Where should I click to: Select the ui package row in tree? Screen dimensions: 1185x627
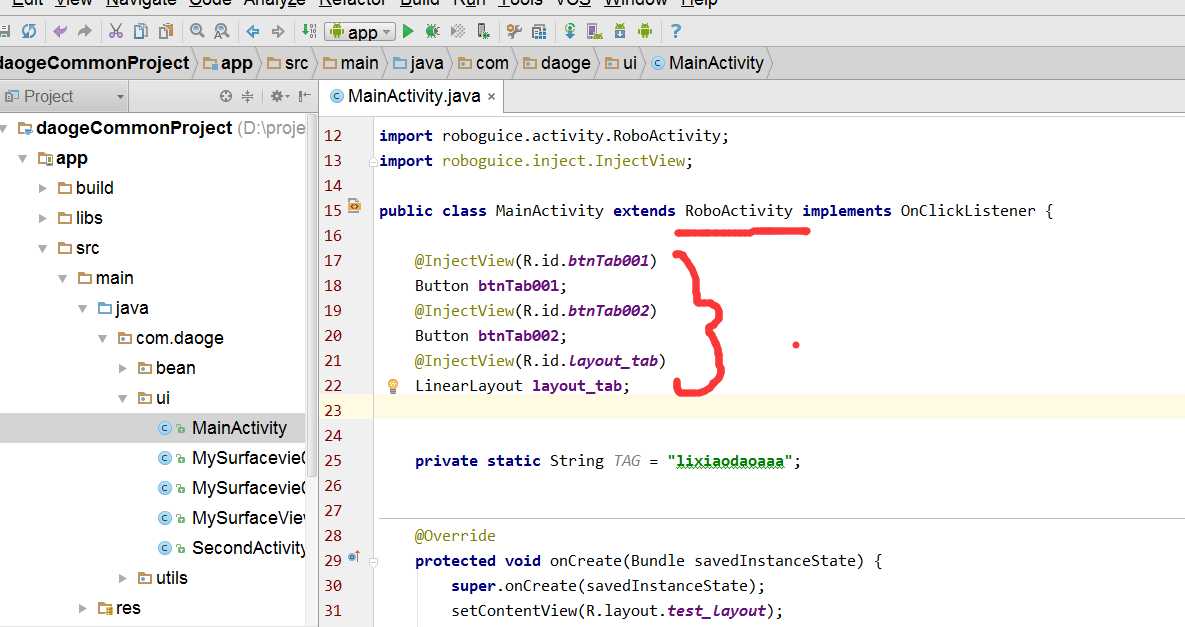[153, 398]
